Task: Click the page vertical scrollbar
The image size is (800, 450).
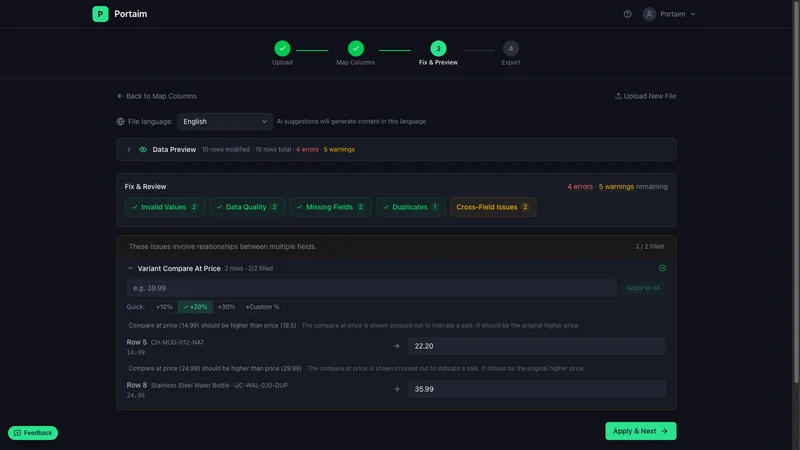Action: [796, 191]
